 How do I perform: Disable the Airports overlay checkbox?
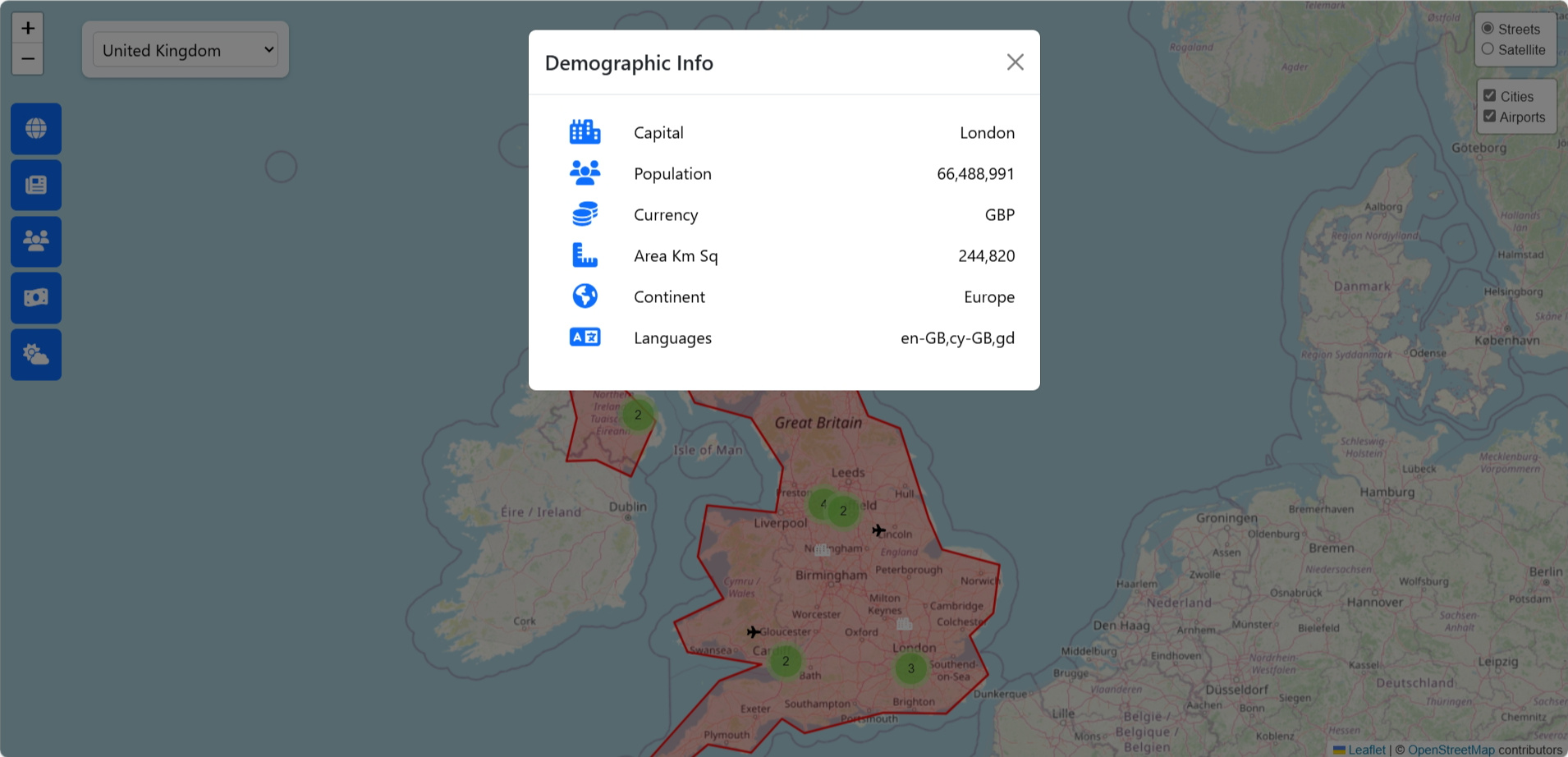click(1491, 115)
